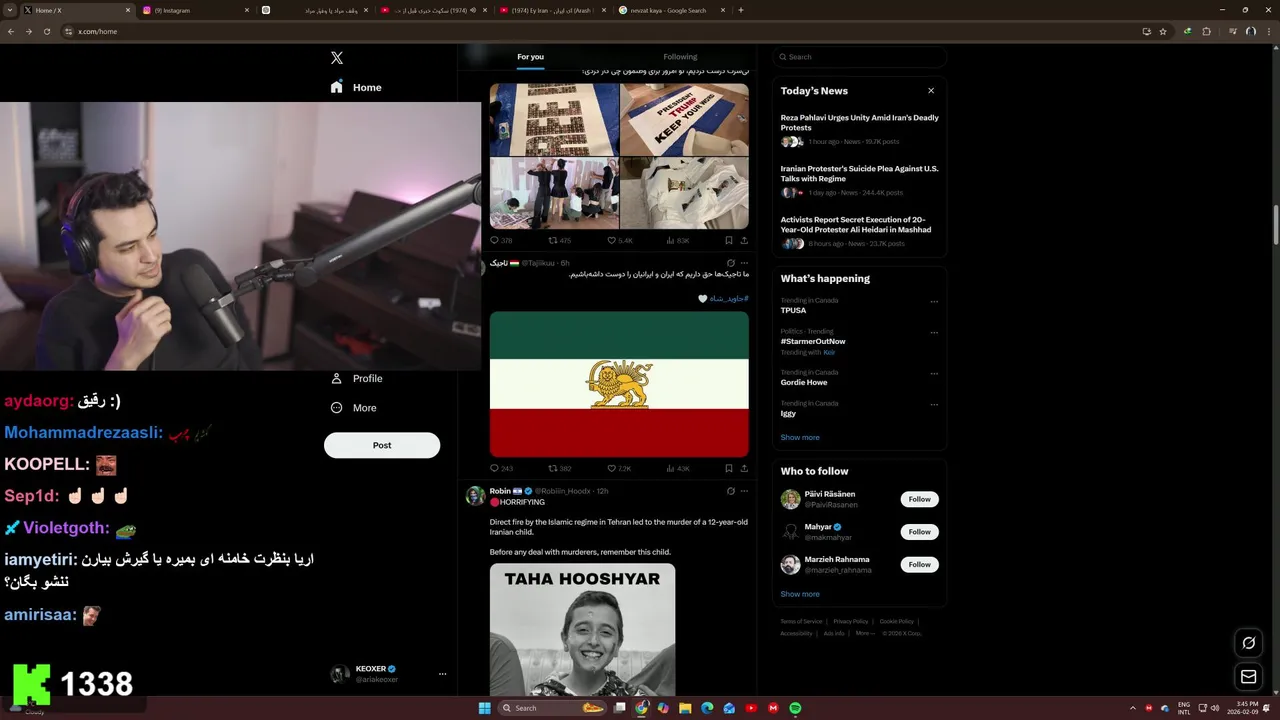View analytics of the 43K views flag post

point(677,468)
